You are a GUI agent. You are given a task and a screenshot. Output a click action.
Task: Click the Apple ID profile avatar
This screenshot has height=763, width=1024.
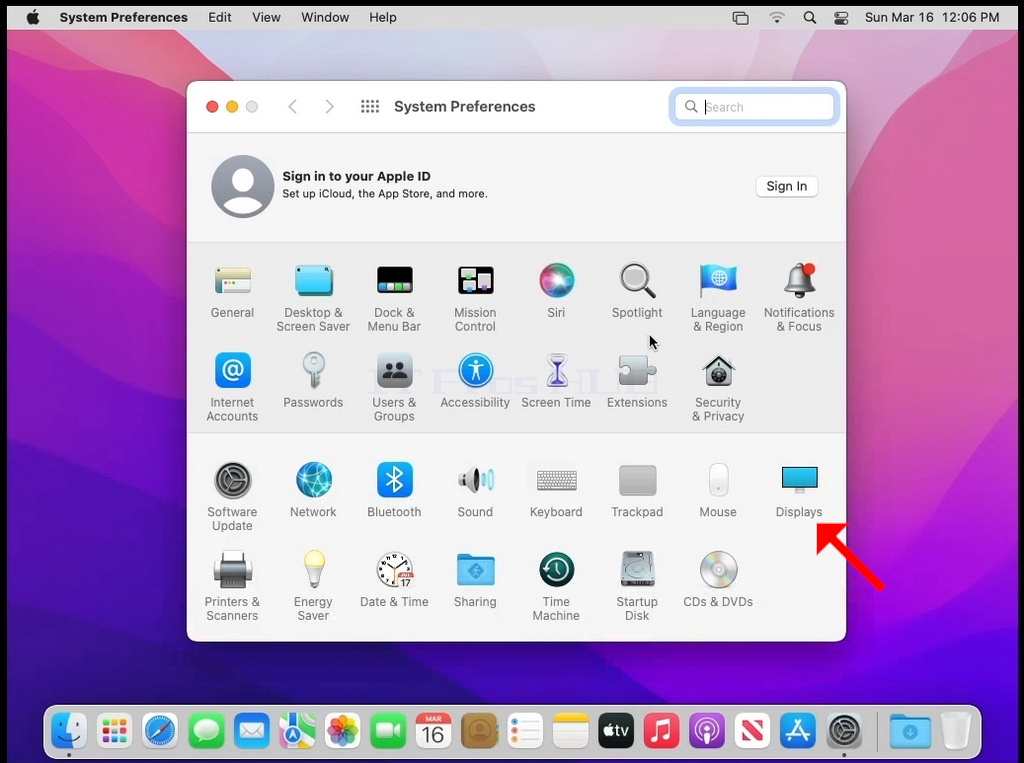pyautogui.click(x=243, y=186)
